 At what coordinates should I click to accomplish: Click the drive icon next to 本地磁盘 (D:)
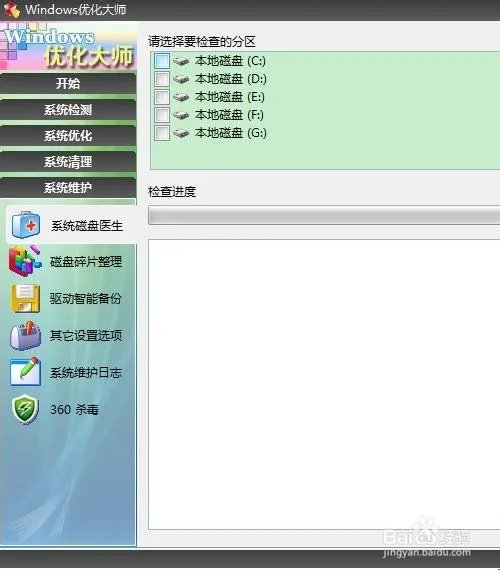pos(181,79)
